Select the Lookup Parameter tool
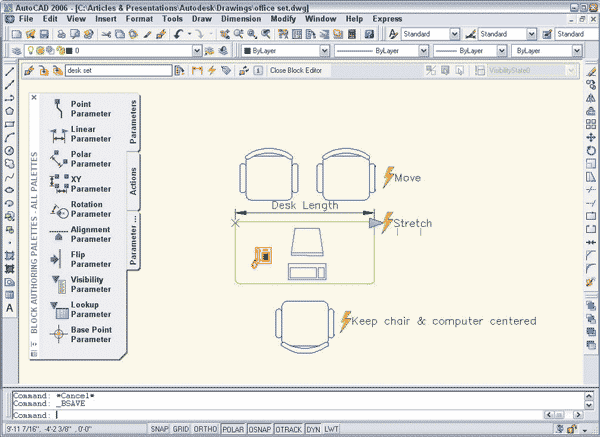 [x=80, y=309]
